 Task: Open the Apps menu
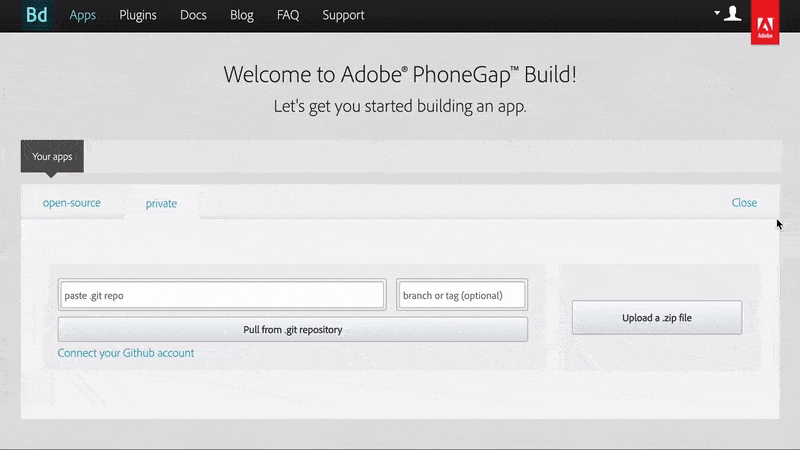point(83,15)
